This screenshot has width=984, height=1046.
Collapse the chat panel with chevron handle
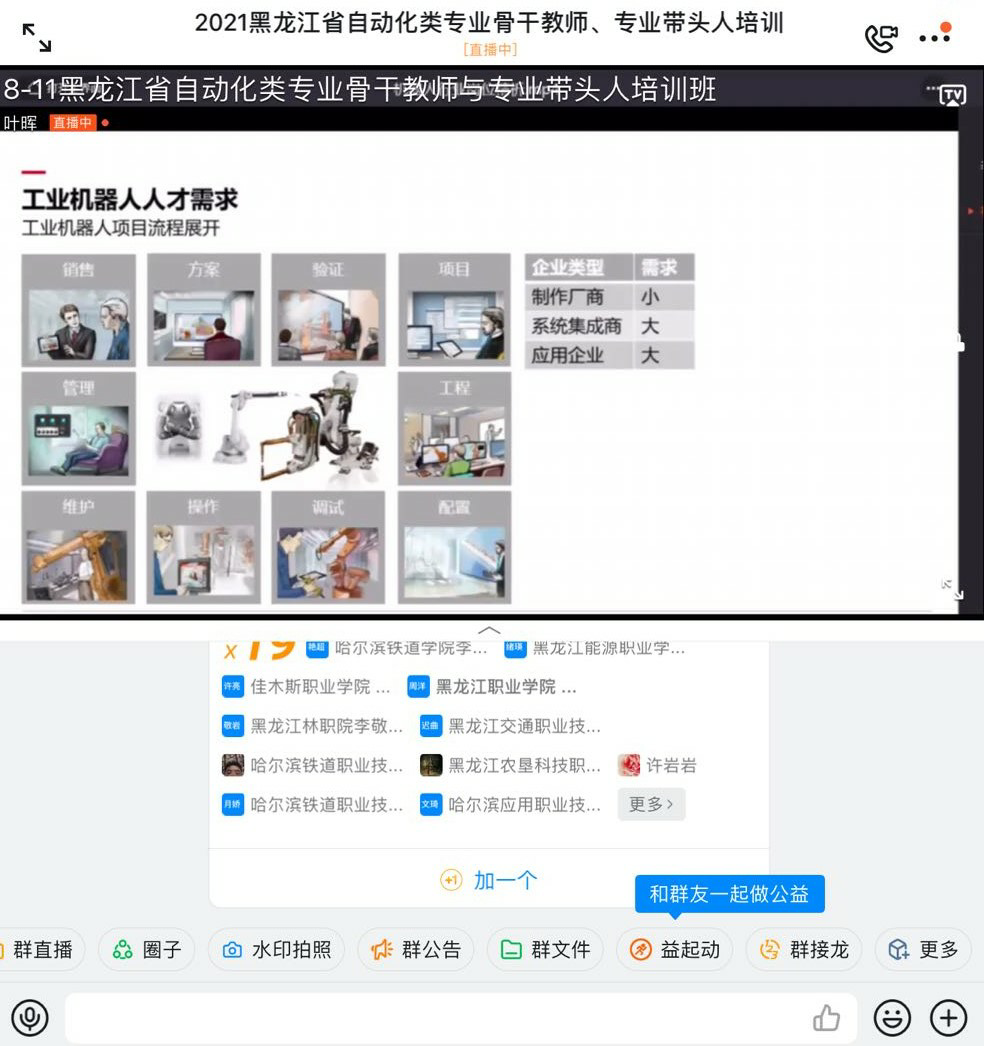tap(490, 630)
